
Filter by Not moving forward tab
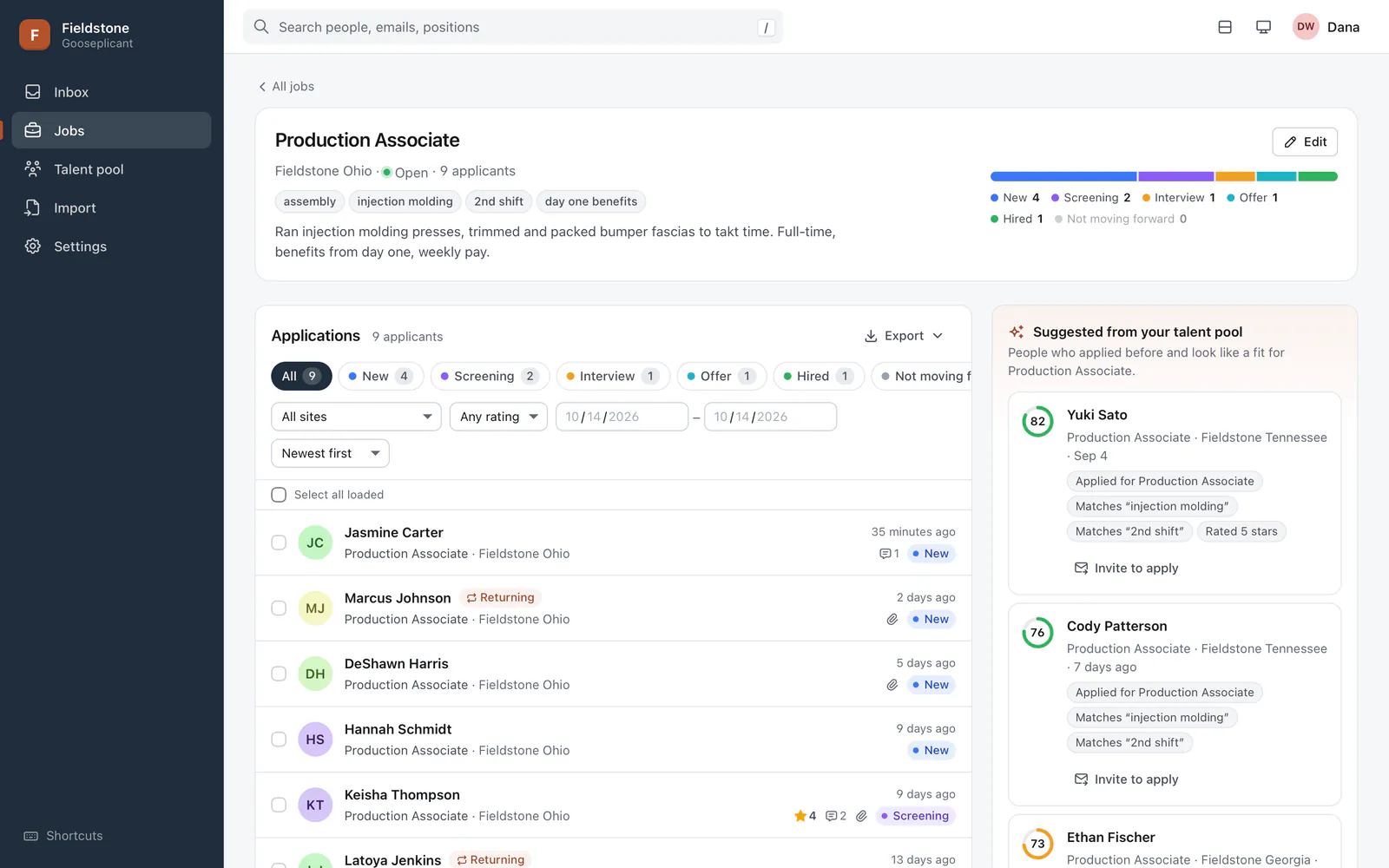pos(922,376)
